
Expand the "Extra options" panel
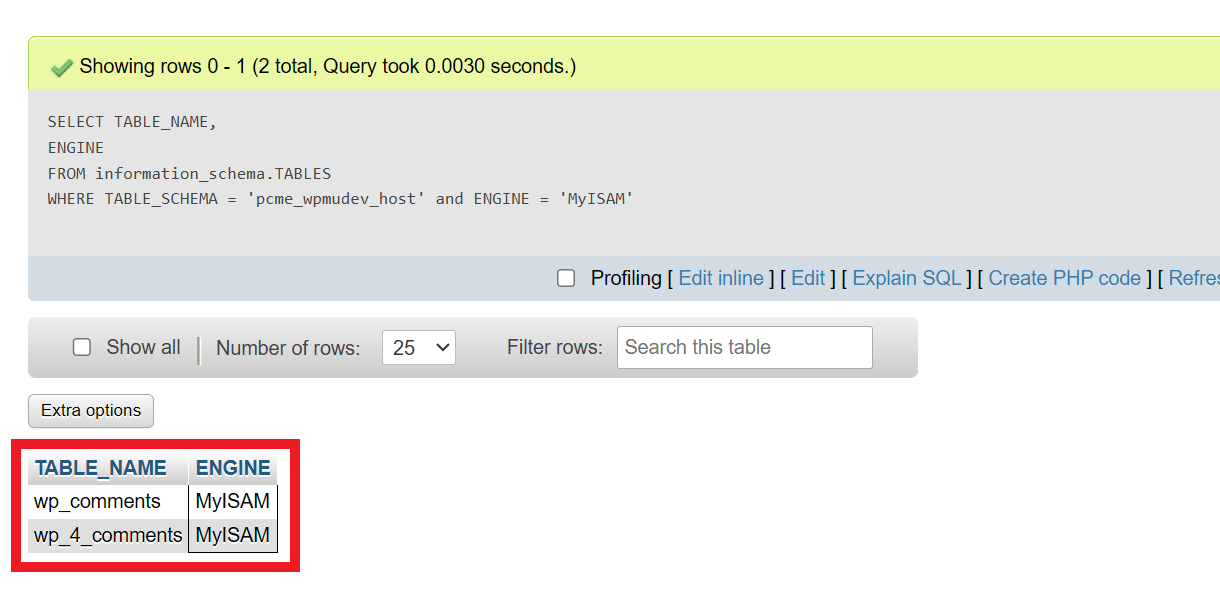(x=90, y=410)
